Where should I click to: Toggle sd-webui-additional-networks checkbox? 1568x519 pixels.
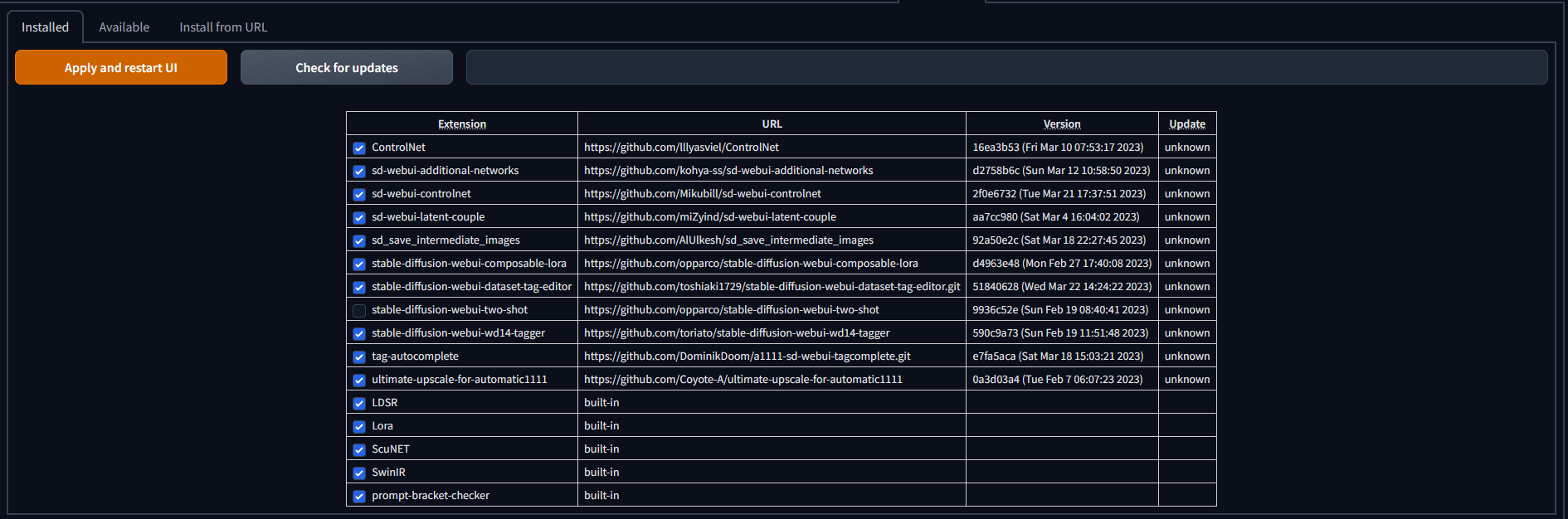pyautogui.click(x=359, y=171)
